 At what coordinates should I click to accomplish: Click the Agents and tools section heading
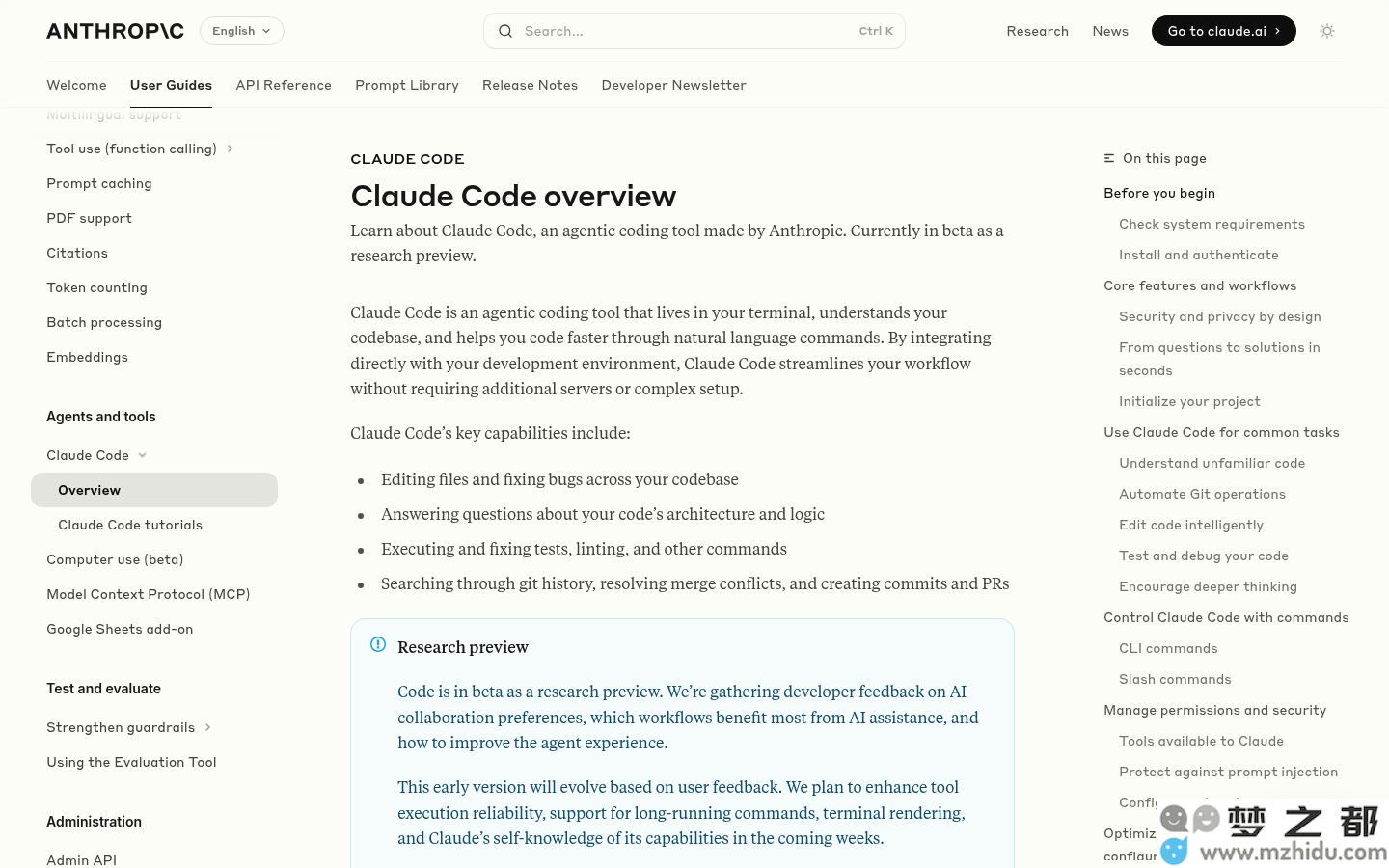101,417
